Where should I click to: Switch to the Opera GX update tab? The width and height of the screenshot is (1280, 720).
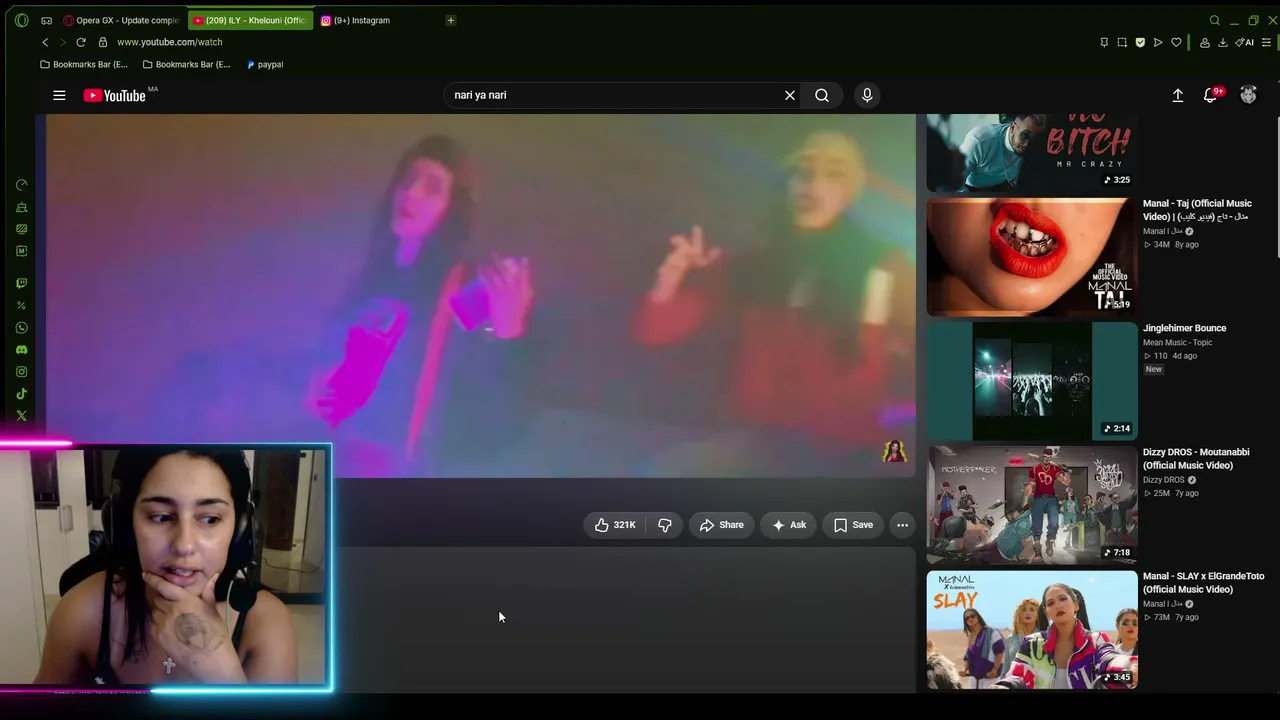121,20
